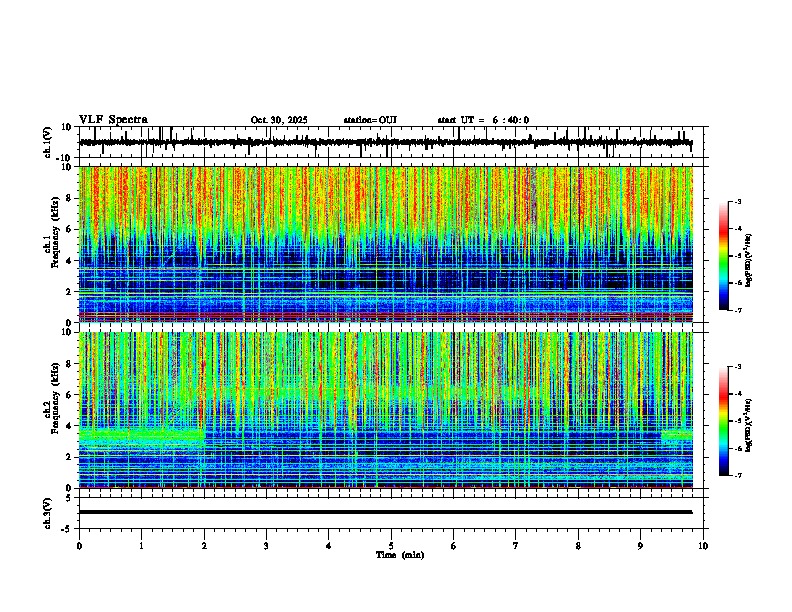Screen dimensions: 792x612
Task: Click the ch.1 waveform trace panel
Action: pos(393,142)
